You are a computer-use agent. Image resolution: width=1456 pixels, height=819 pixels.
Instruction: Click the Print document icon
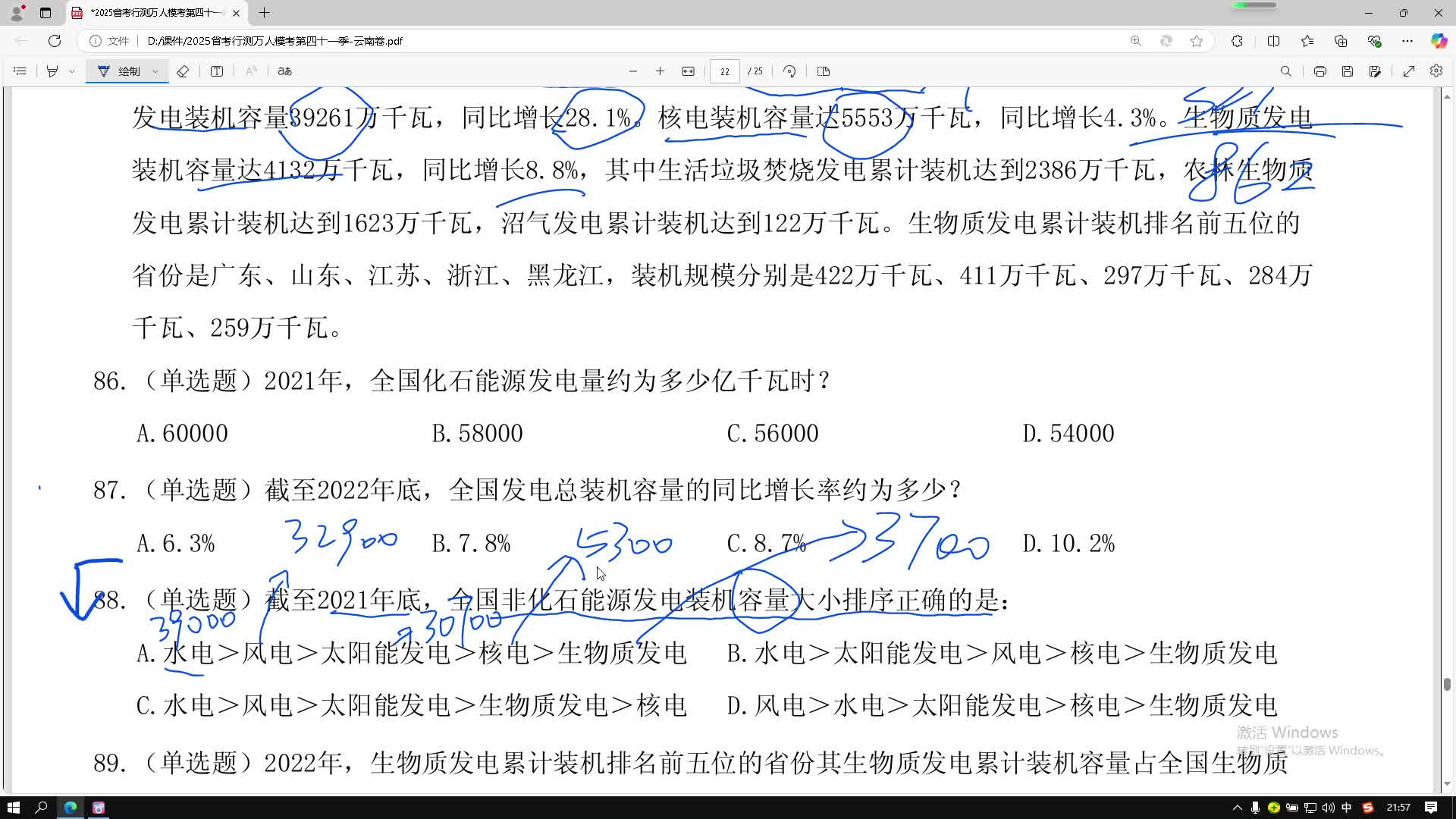tap(1320, 71)
